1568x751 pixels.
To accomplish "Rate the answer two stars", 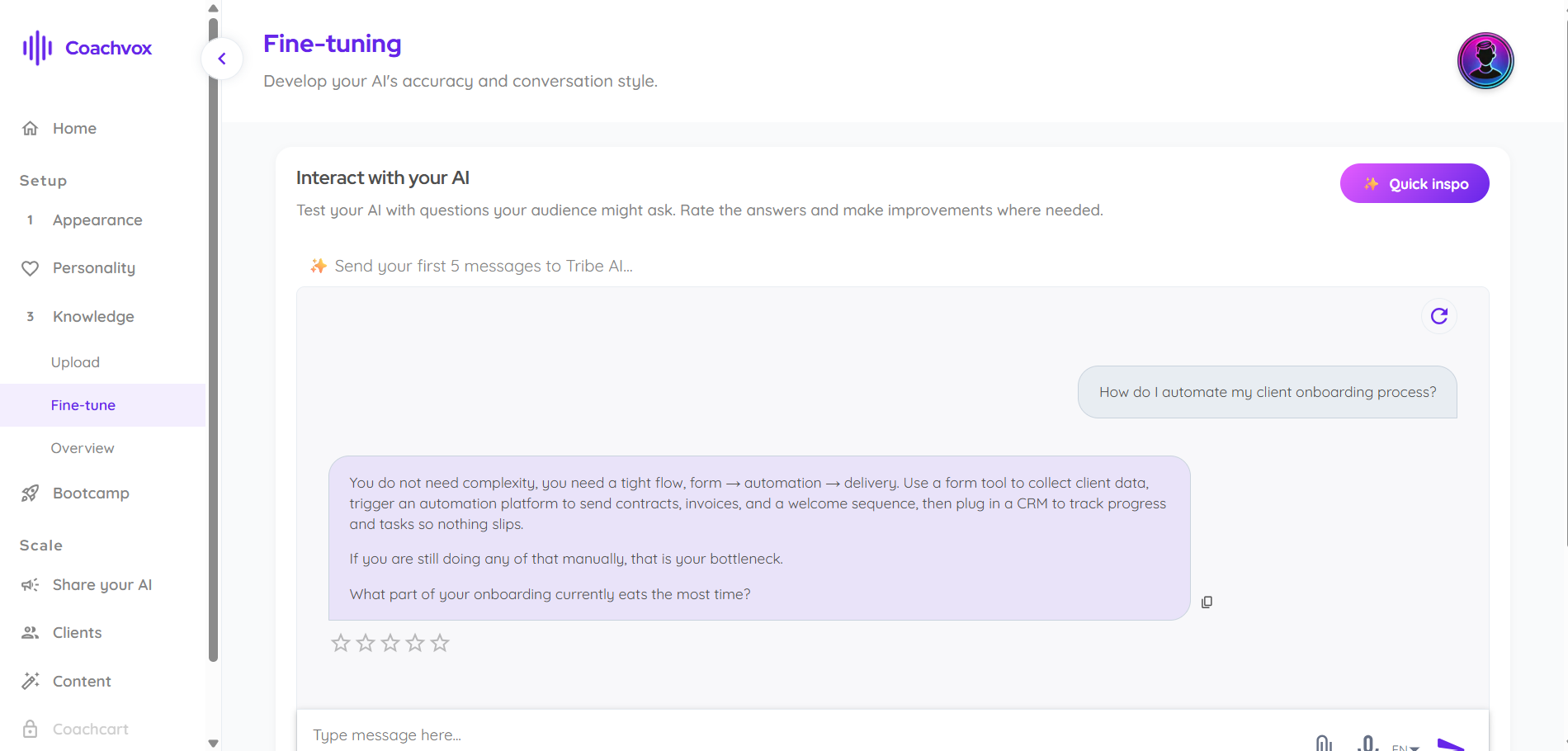I will click(366, 643).
